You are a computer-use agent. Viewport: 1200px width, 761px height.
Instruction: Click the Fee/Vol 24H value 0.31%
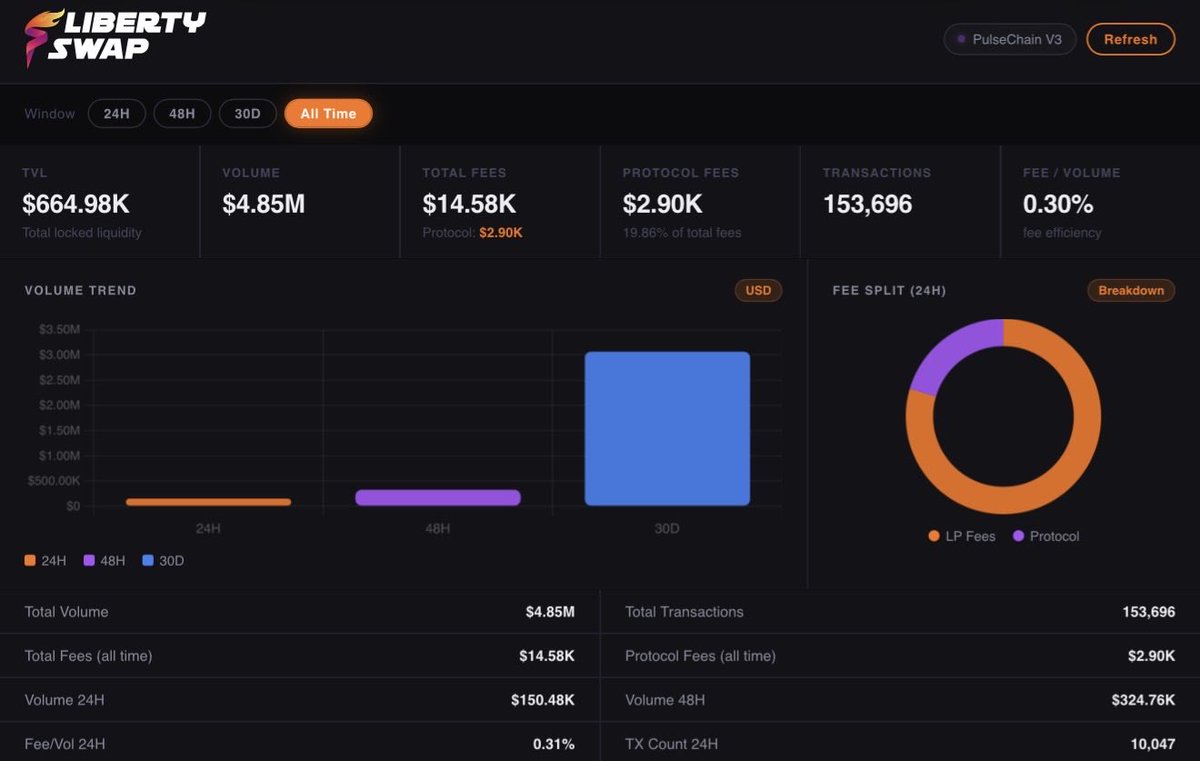point(554,744)
